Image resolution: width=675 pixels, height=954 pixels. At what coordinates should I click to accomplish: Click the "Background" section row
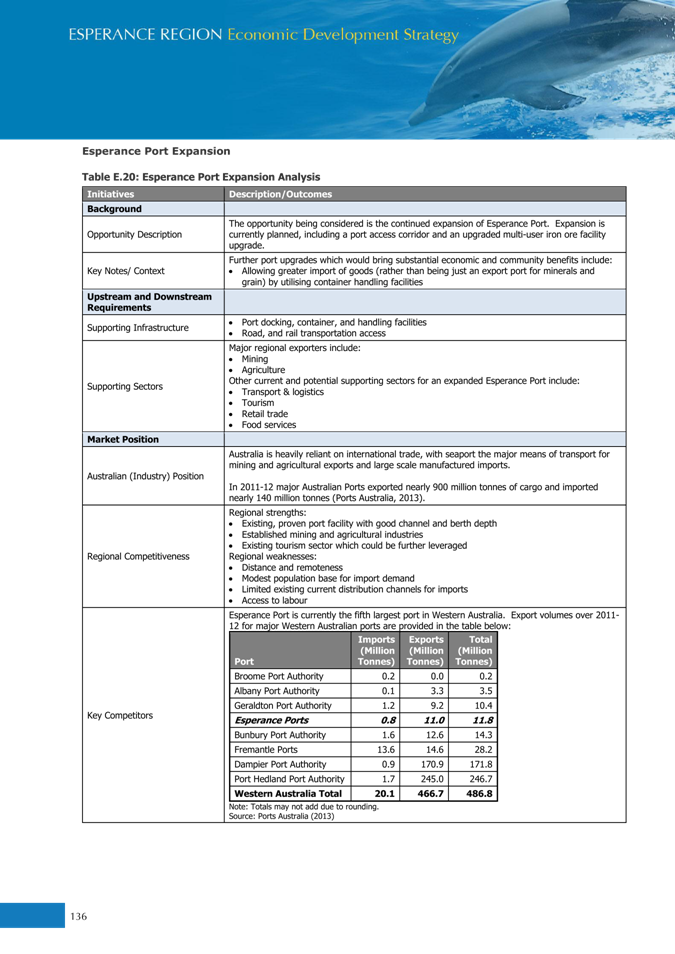point(114,209)
